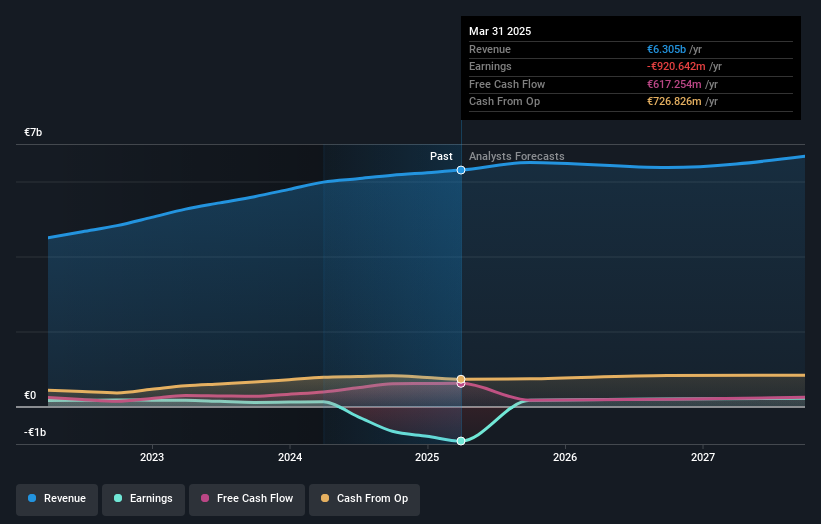The width and height of the screenshot is (821, 524).
Task: Click the Free Cash Flow tooltip row label
Action: [507, 84]
